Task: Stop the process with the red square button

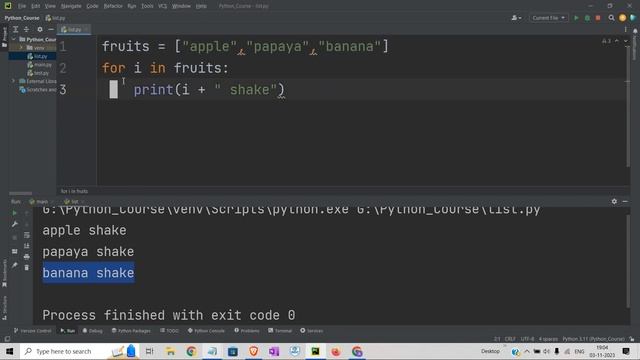Action: 598,18
